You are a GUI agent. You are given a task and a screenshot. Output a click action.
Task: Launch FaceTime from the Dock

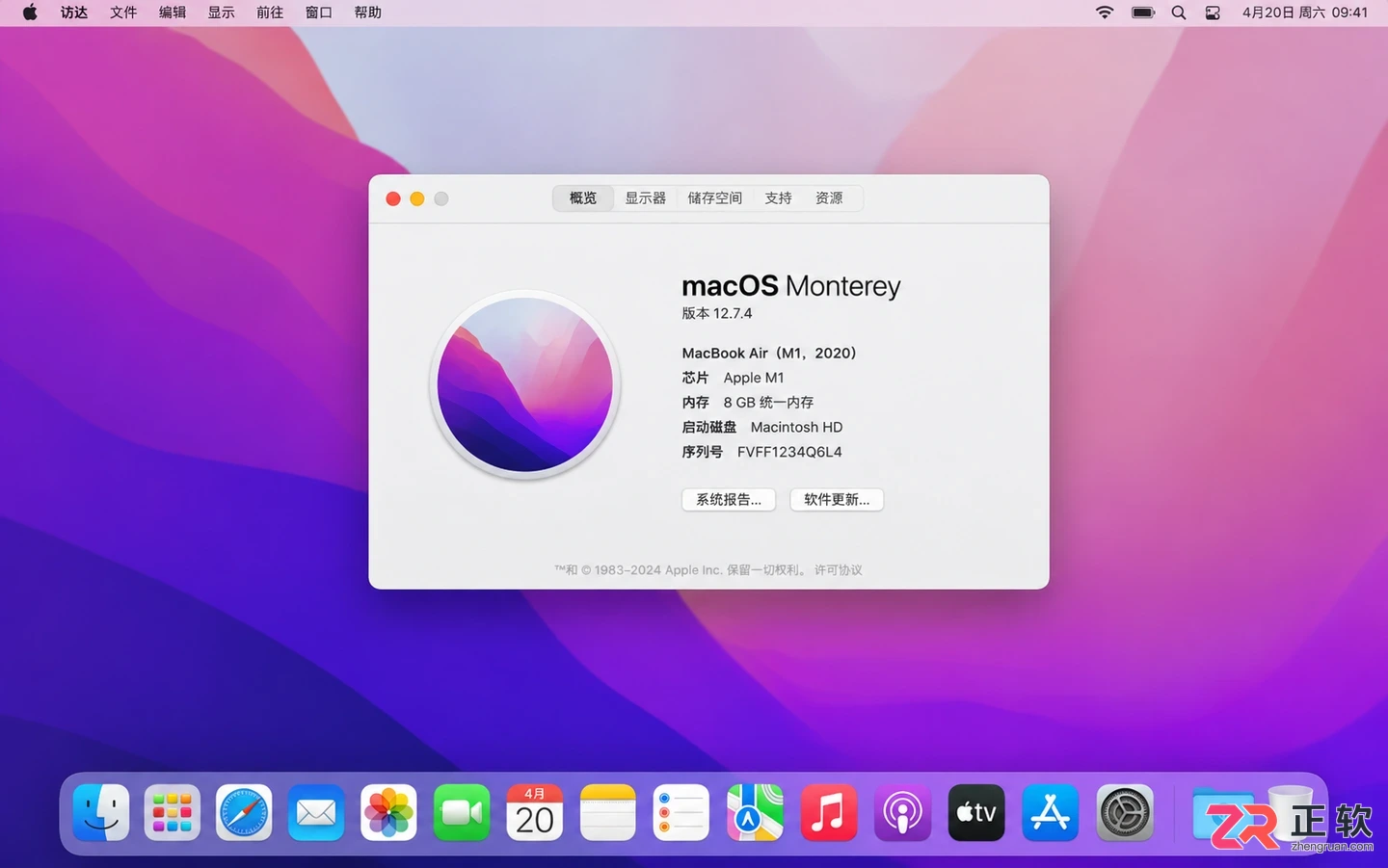(x=462, y=812)
